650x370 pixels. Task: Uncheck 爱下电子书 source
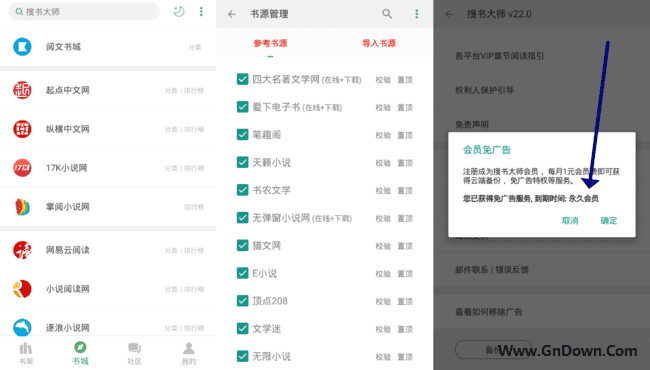(243, 107)
